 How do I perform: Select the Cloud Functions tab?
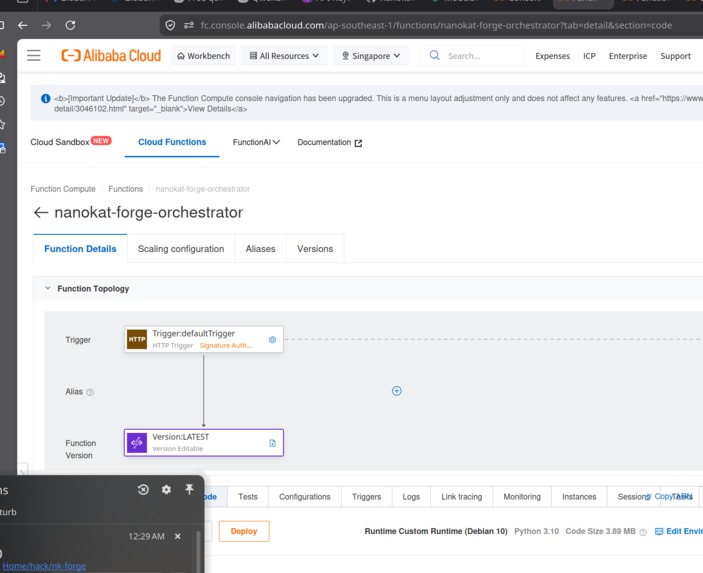tap(172, 142)
